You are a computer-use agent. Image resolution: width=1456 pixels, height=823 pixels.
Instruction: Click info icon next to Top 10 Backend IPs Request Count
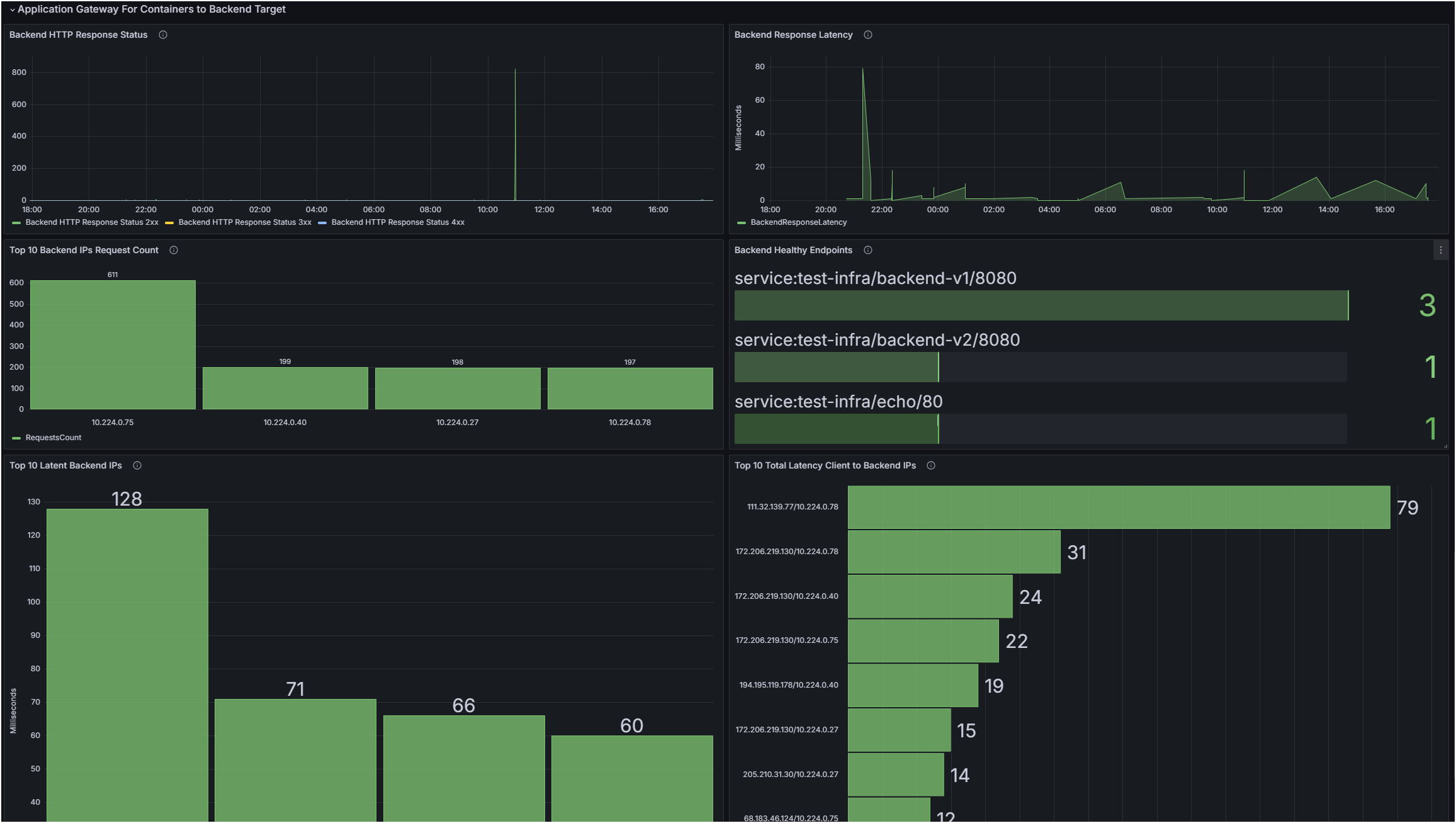(x=174, y=250)
